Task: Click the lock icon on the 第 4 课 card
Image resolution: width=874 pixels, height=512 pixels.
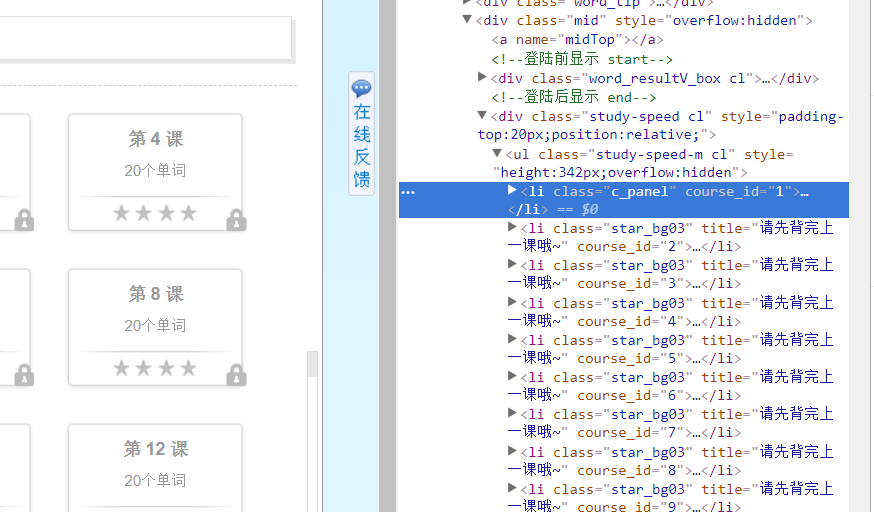Action: coord(236,220)
